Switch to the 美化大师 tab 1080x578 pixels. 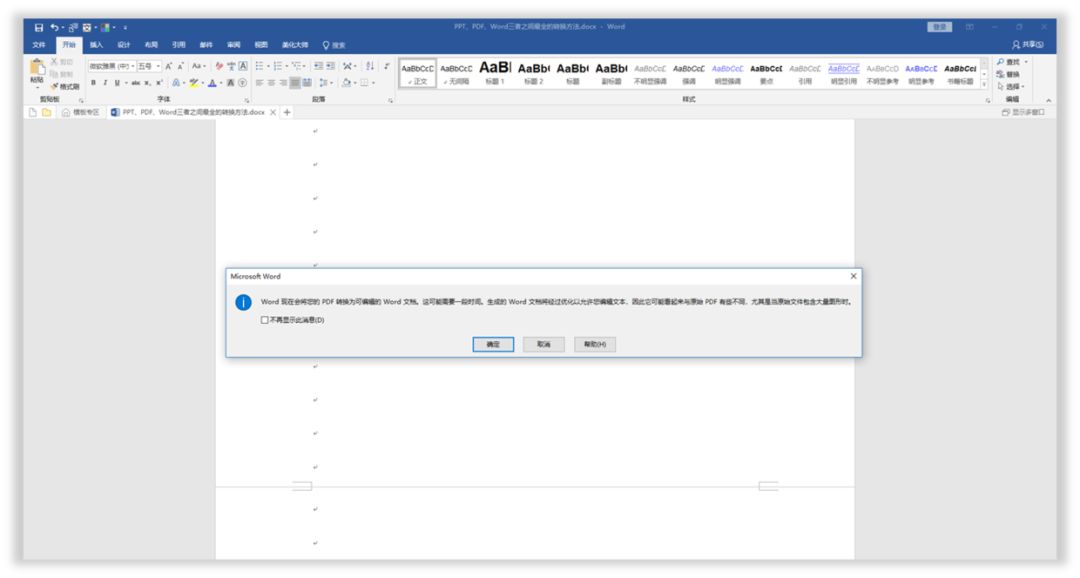(295, 45)
